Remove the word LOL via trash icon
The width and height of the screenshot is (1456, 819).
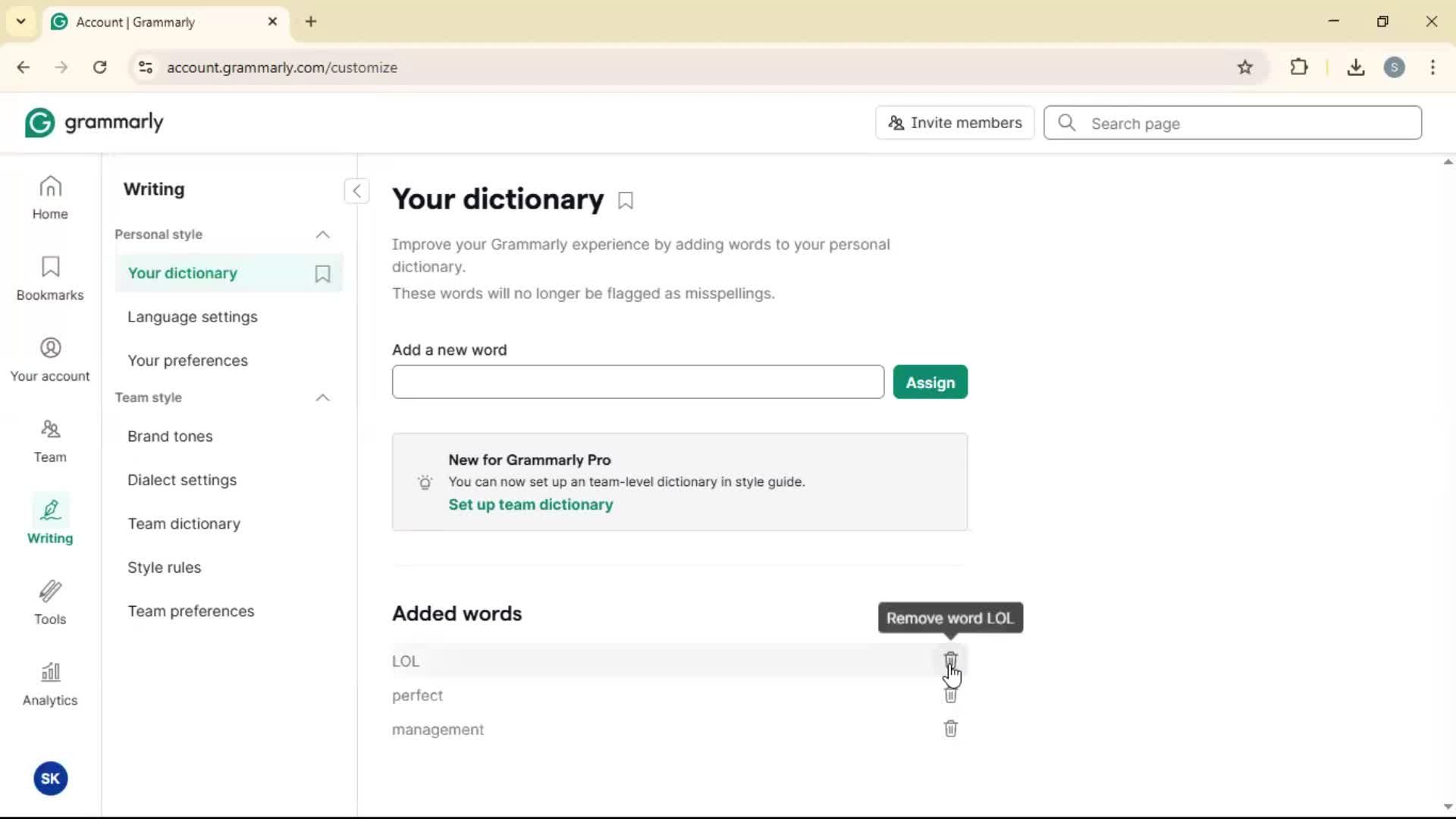pos(950,659)
